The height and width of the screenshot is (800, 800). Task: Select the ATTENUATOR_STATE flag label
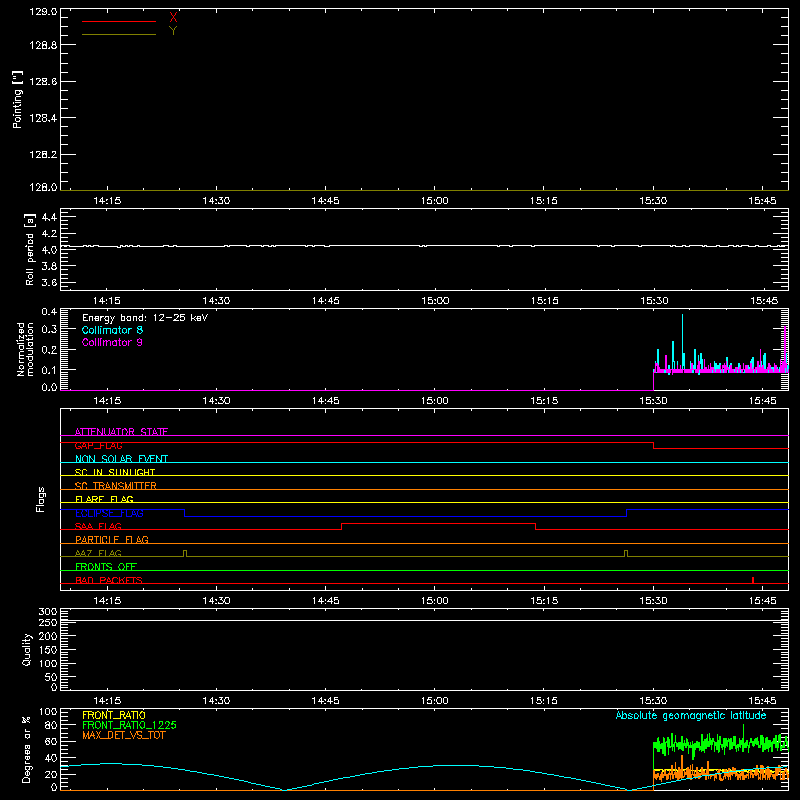tap(121, 432)
